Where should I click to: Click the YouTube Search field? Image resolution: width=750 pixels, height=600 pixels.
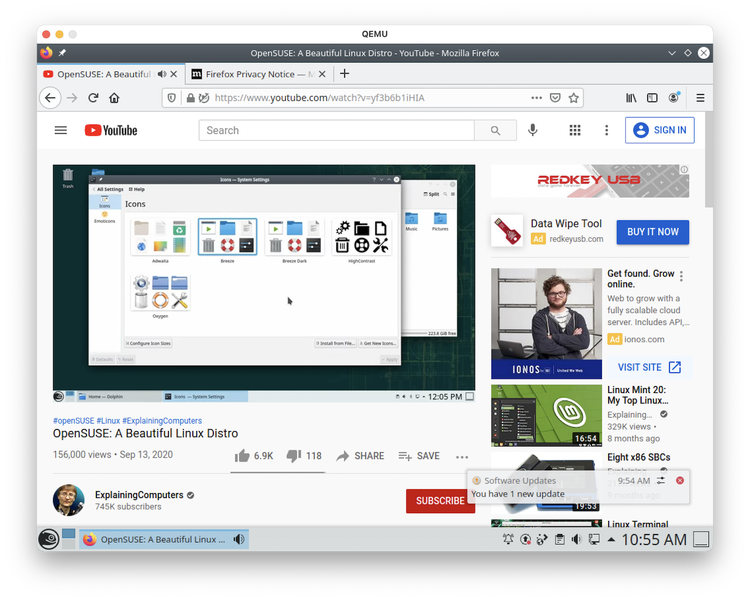[x=336, y=130]
